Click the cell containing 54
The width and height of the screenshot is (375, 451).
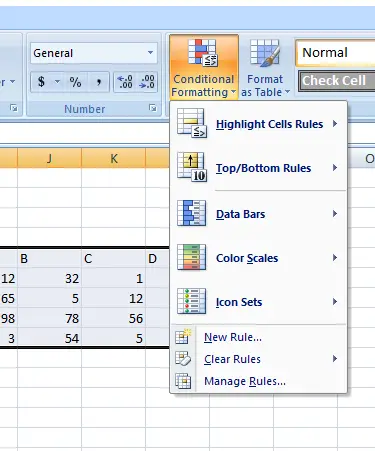[49, 338]
